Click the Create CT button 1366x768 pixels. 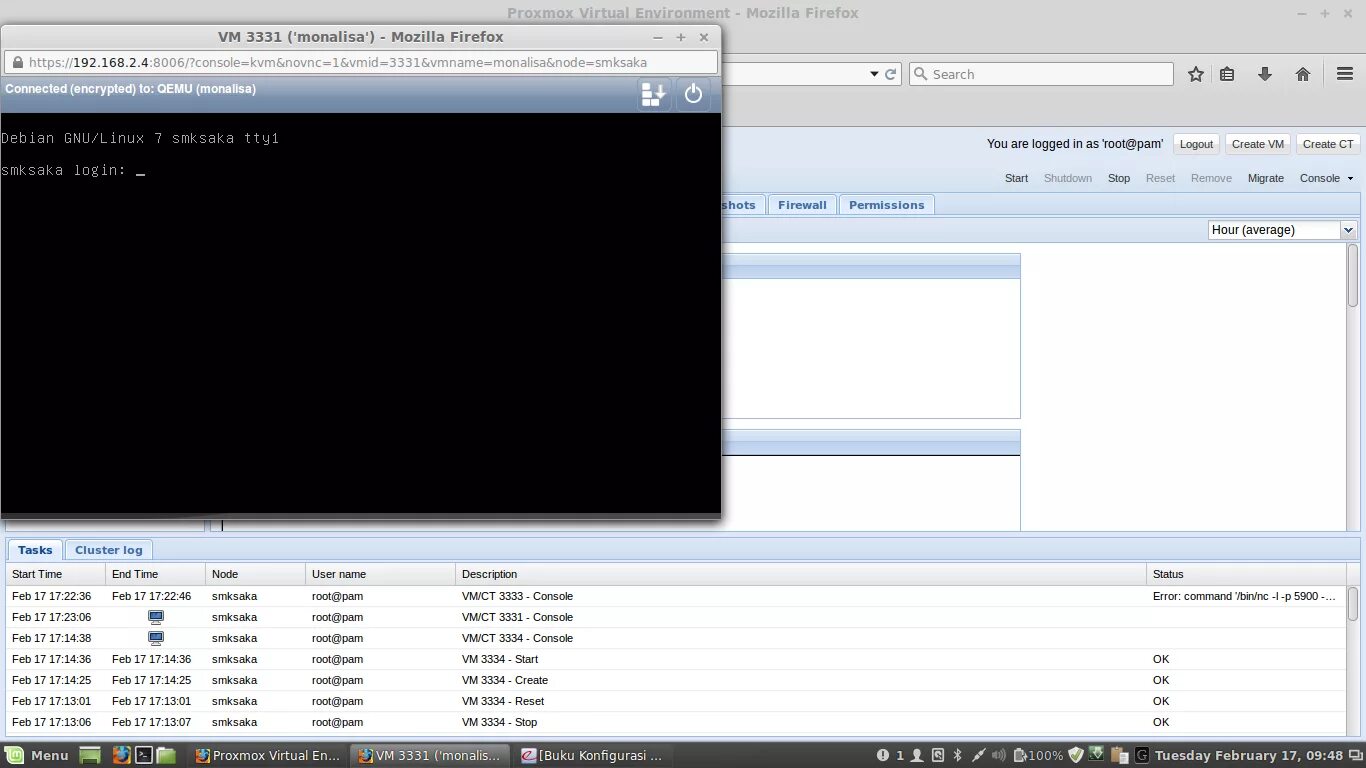(1328, 144)
